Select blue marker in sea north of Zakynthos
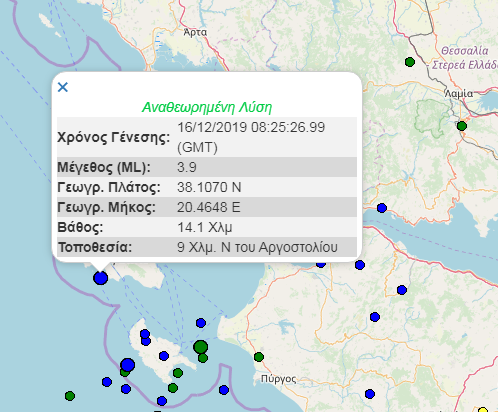The width and height of the screenshot is (498, 412). coord(201,323)
